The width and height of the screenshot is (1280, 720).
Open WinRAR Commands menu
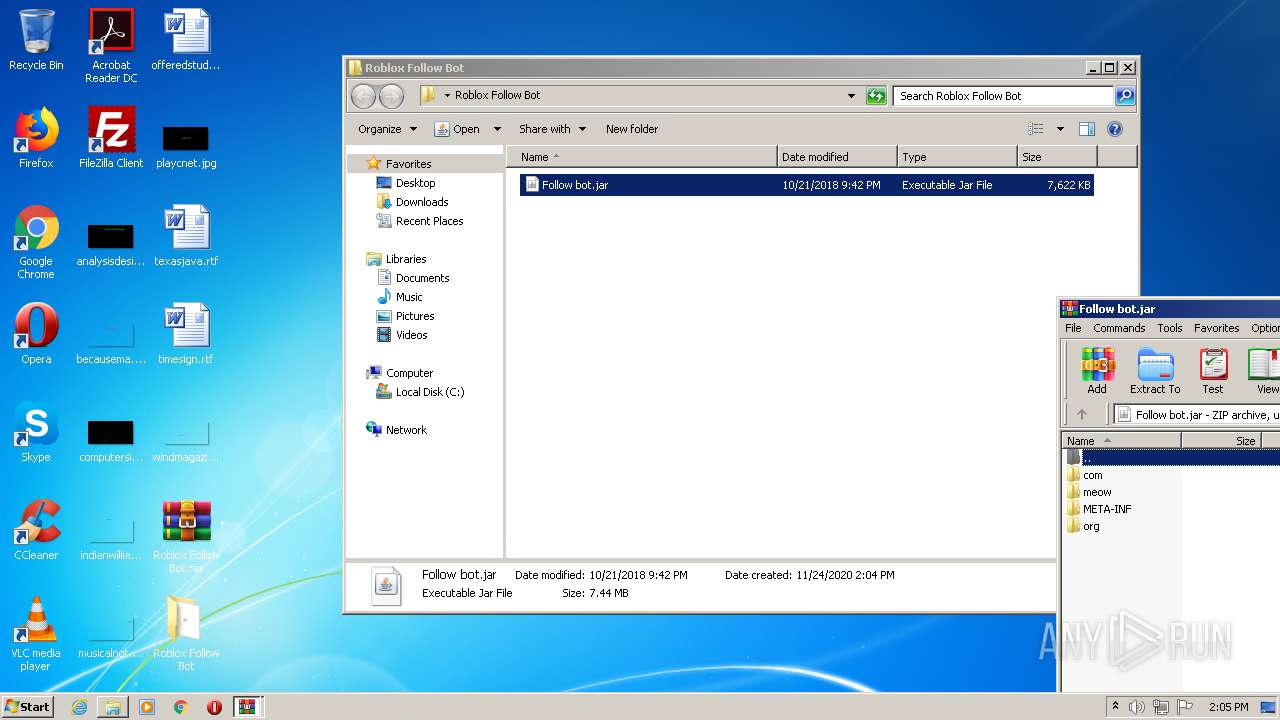1119,328
